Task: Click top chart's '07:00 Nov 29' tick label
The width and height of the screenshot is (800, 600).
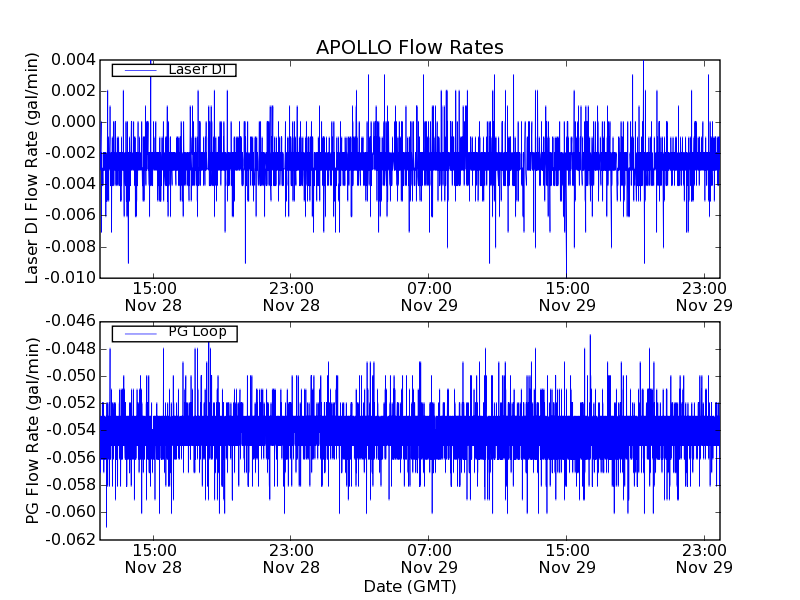Action: 429,297
